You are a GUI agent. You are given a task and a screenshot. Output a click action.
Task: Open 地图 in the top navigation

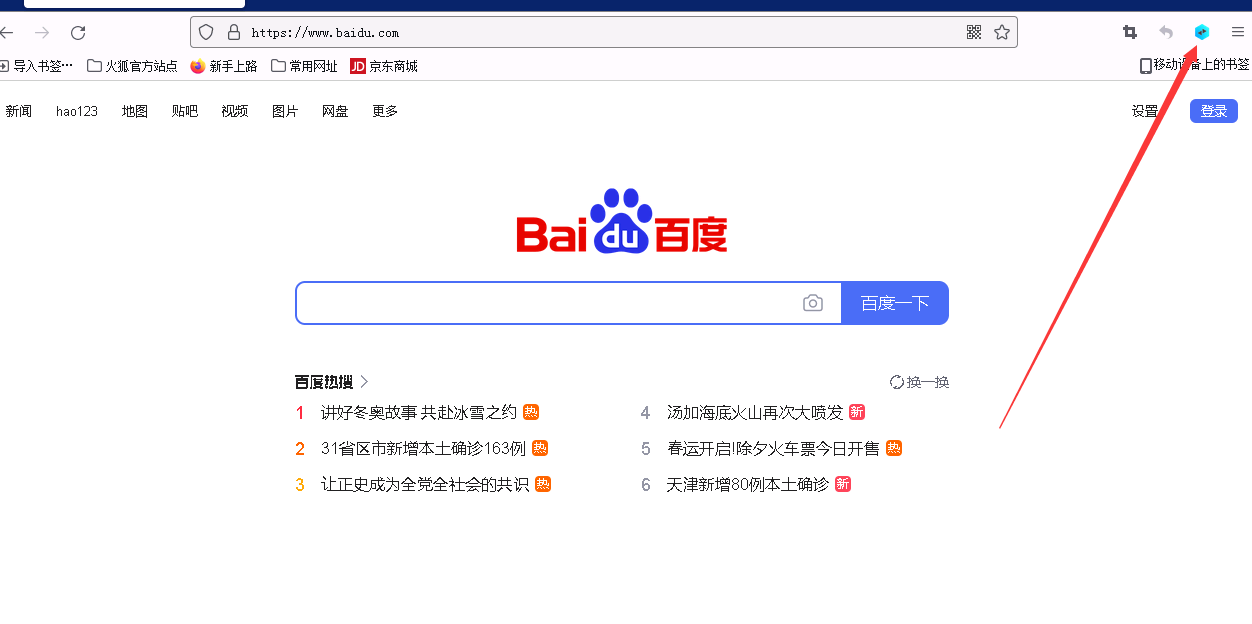click(135, 111)
